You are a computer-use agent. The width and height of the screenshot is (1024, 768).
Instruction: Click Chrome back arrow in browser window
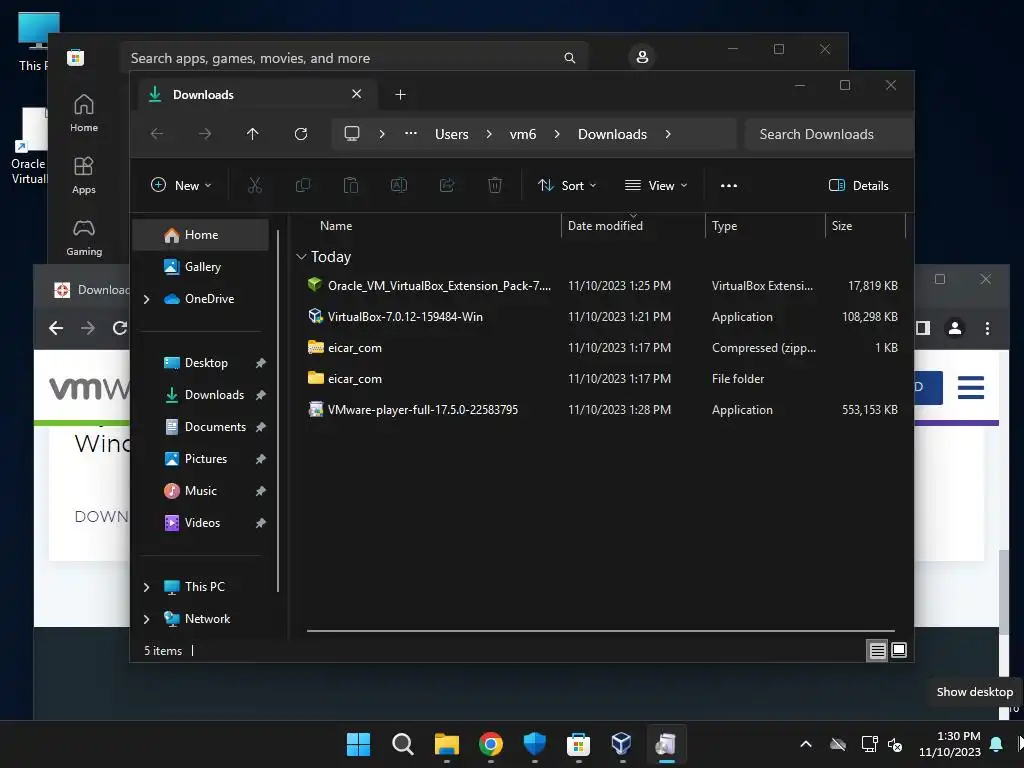[56, 328]
